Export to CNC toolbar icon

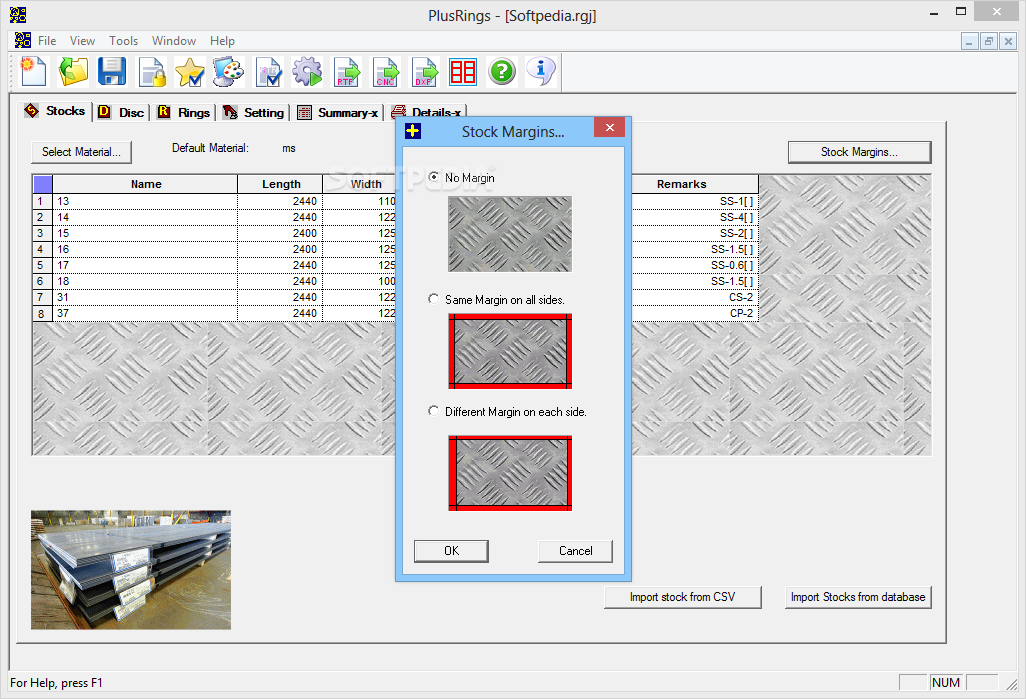pos(385,71)
